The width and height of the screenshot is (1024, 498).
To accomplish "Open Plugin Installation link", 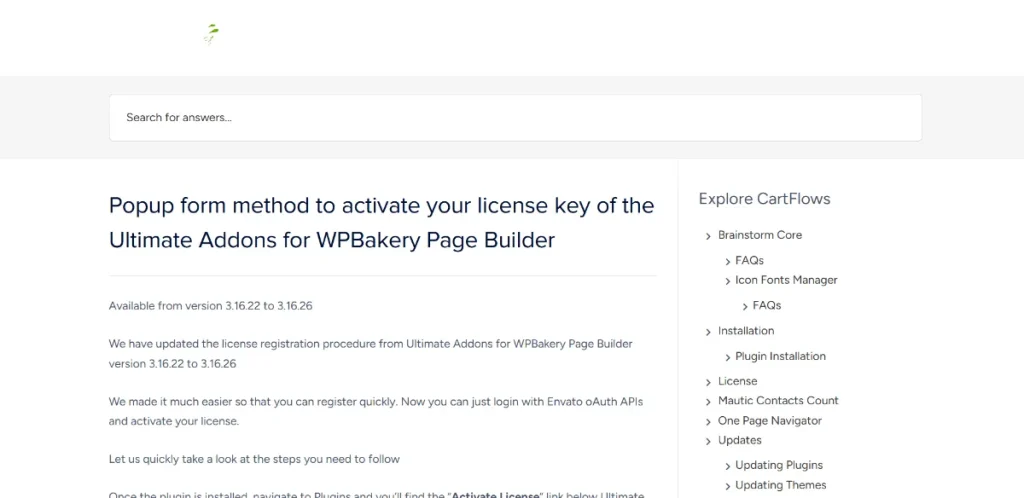I will [x=780, y=356].
